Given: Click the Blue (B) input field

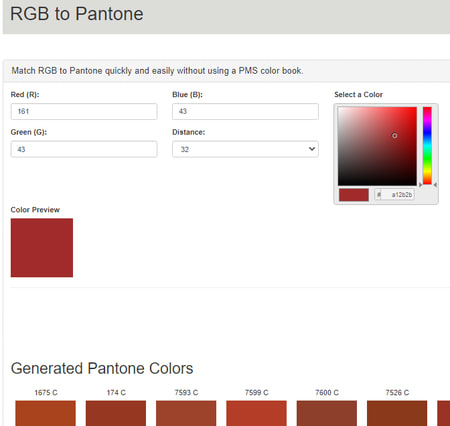Looking at the screenshot, I should (245, 111).
